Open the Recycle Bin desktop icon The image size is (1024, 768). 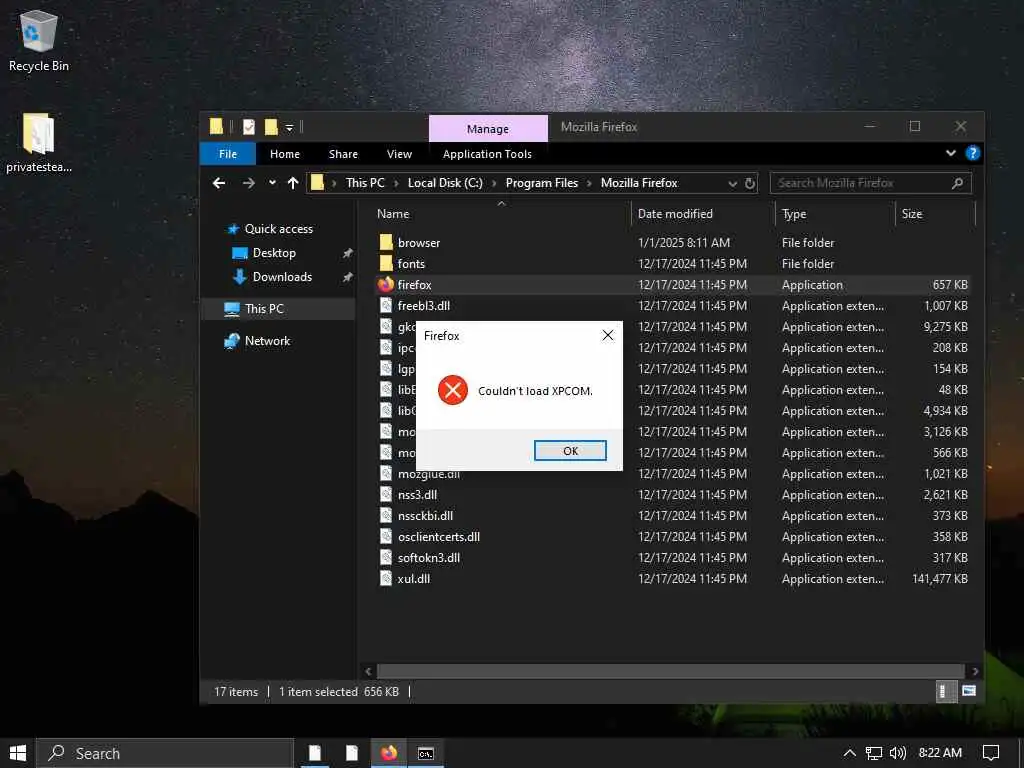point(39,40)
